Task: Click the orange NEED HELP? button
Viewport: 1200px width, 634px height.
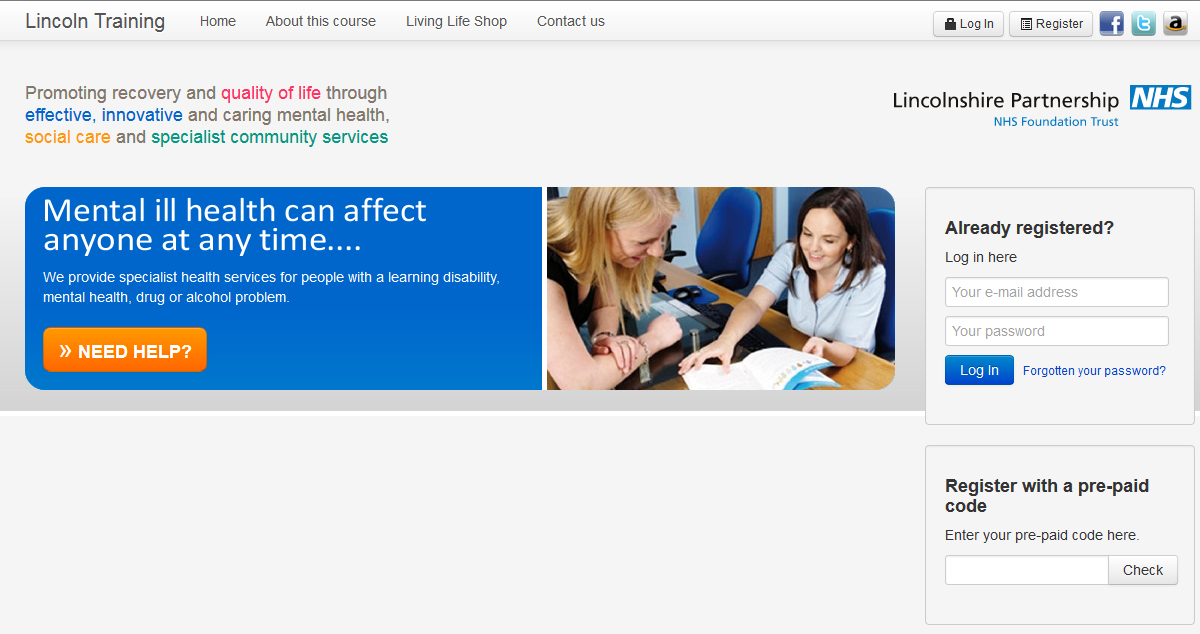Action: click(x=125, y=350)
